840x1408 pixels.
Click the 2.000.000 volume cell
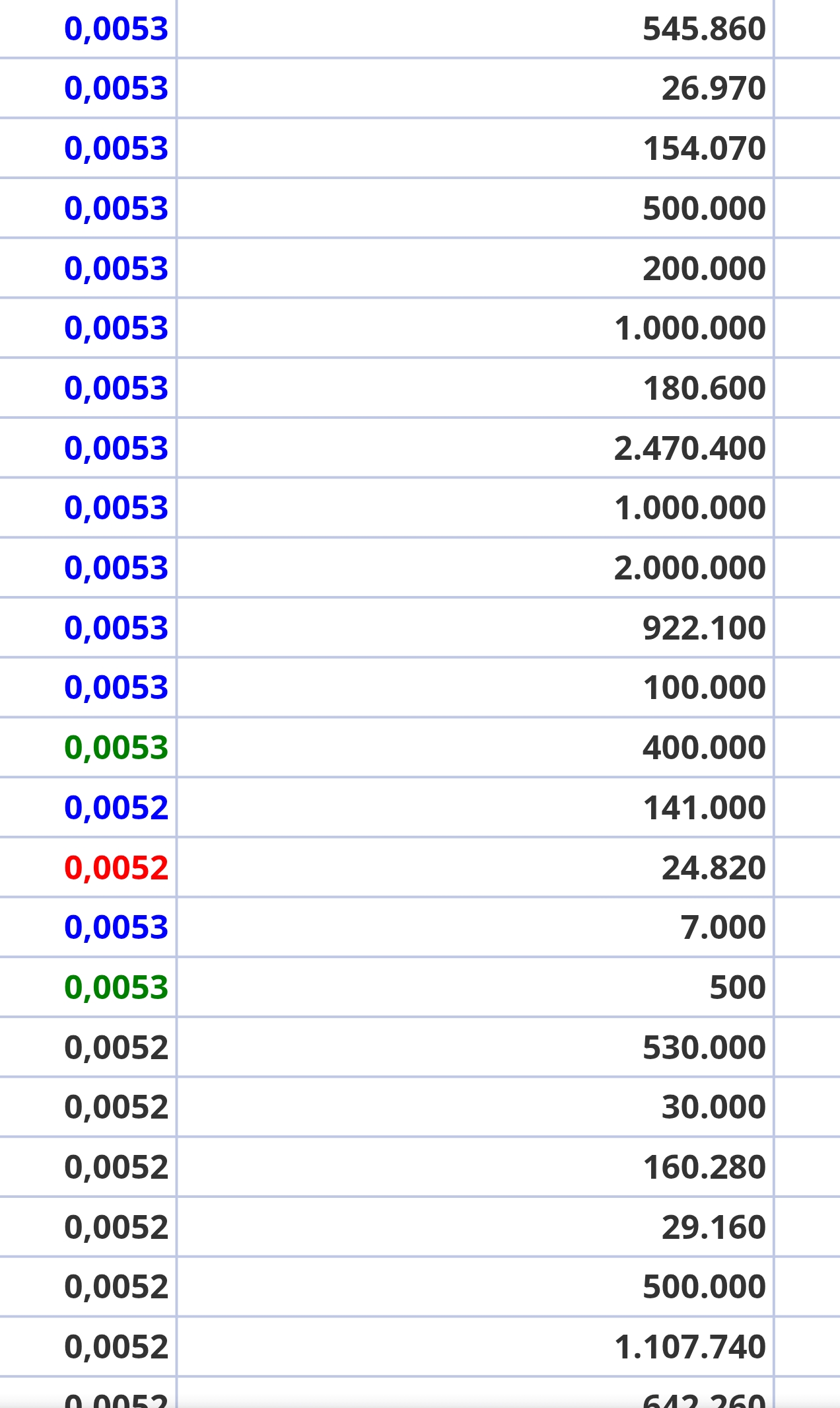pyautogui.click(x=689, y=568)
